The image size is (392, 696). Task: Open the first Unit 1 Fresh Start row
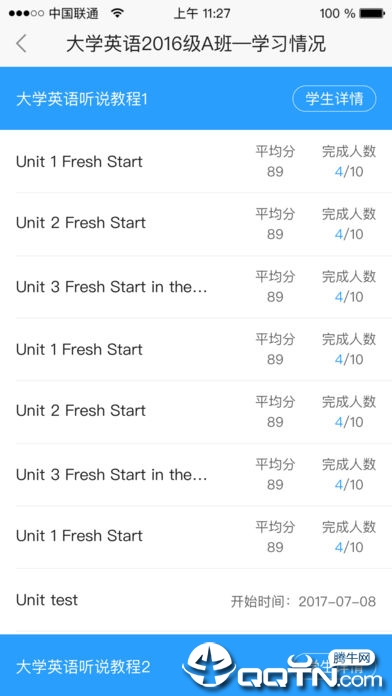[196, 162]
